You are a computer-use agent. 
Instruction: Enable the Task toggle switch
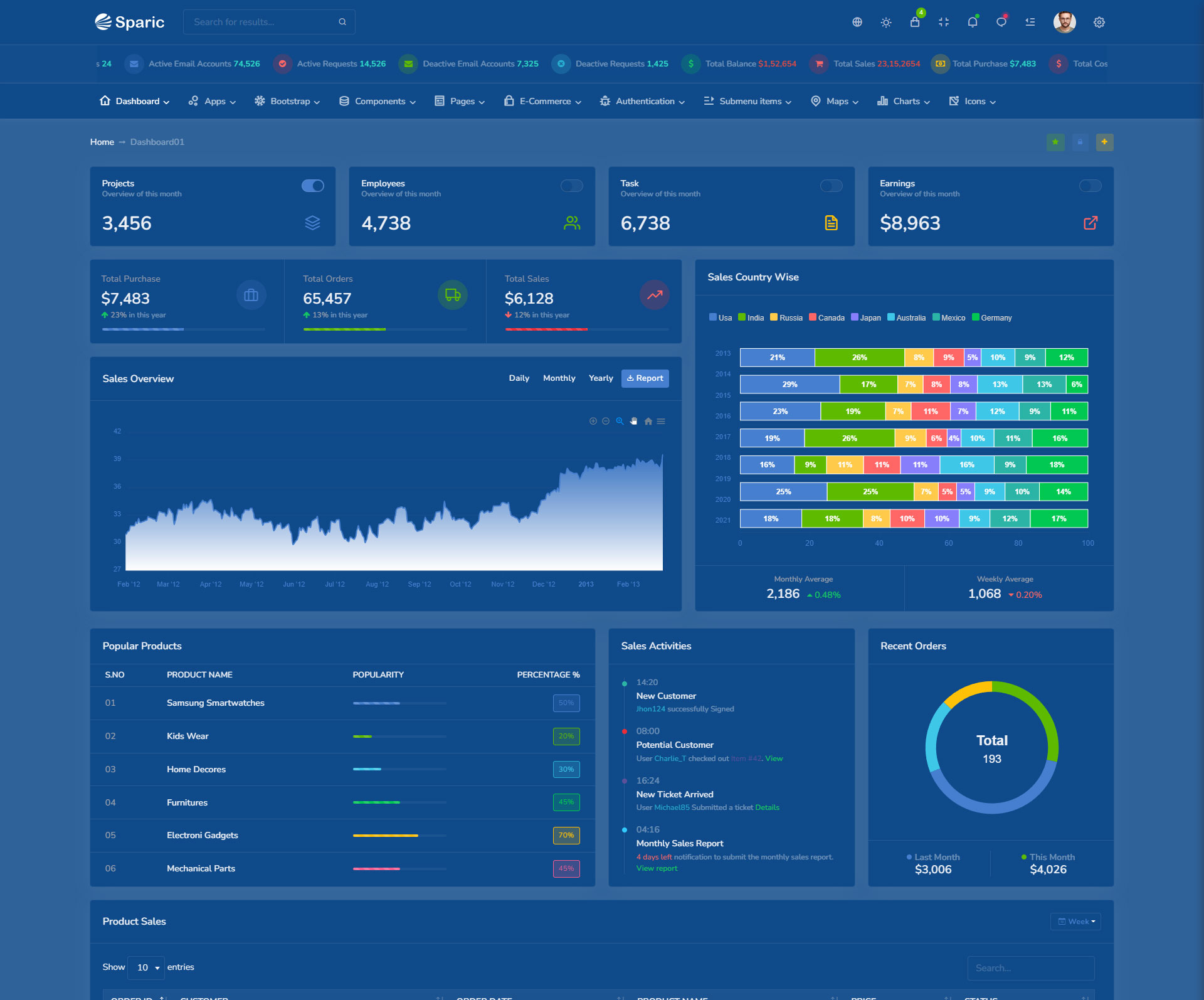831,186
